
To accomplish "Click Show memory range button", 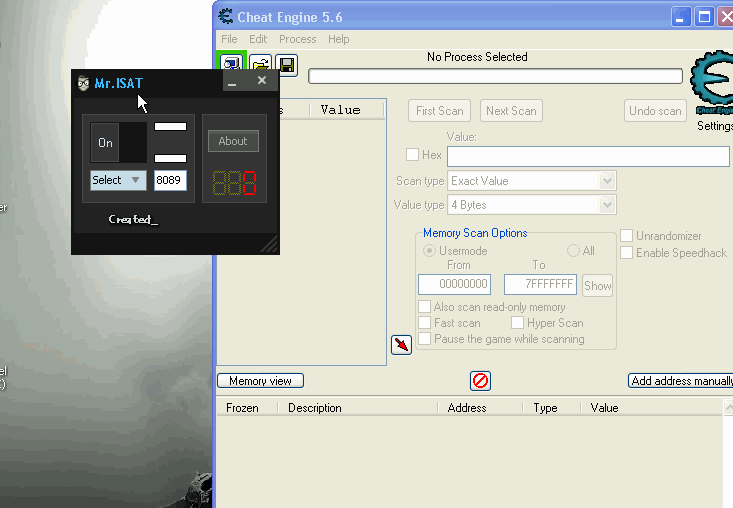I will point(597,286).
